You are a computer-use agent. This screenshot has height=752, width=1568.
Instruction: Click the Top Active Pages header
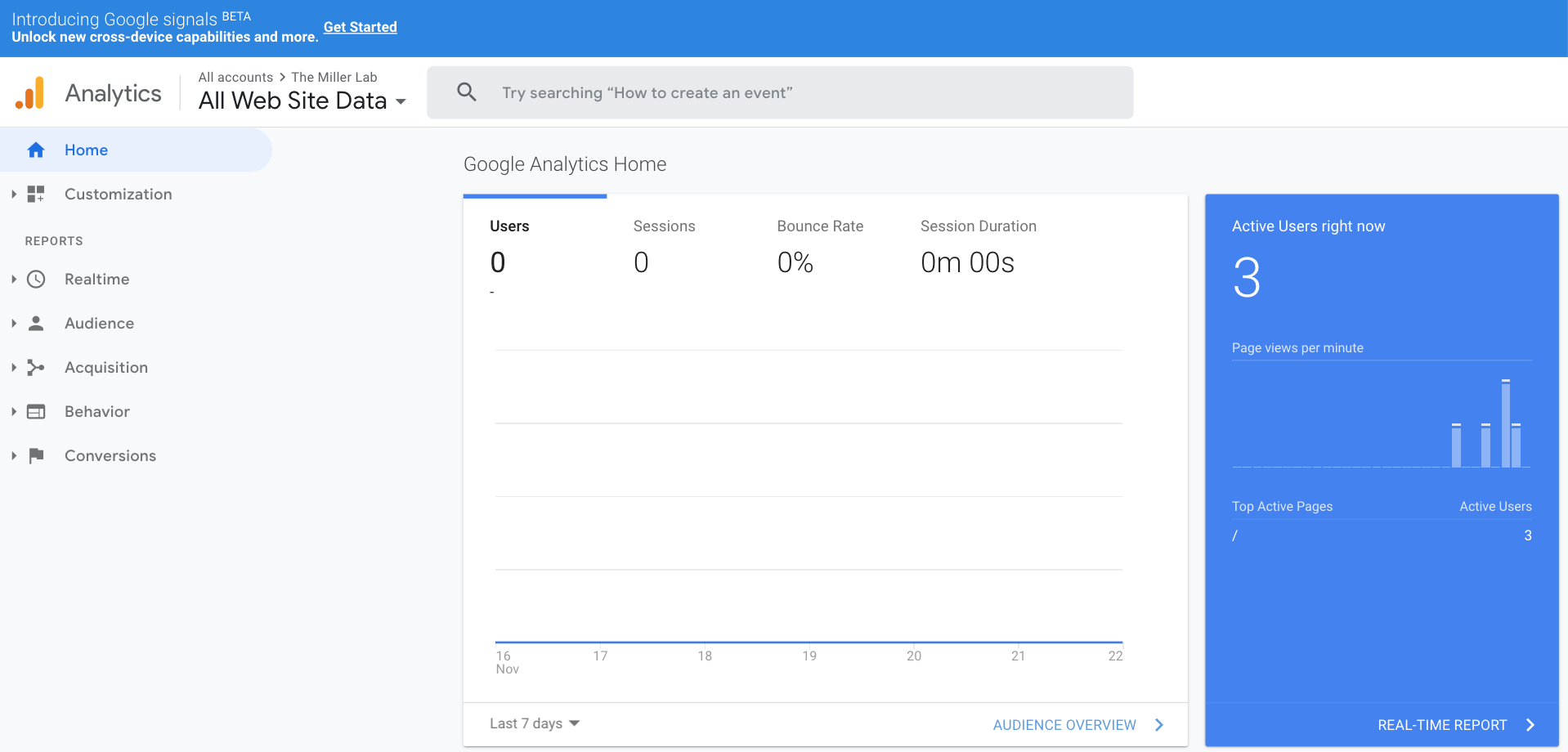(x=1282, y=506)
